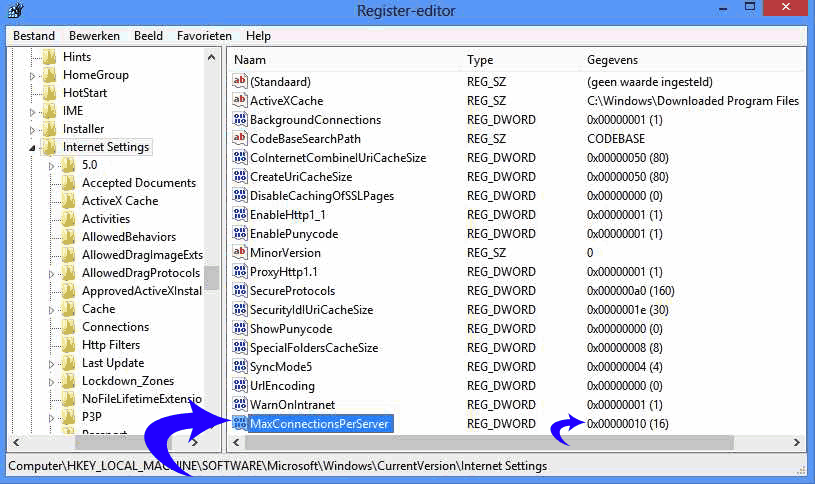Viewport: 815px width, 484px height.
Task: Expand the IME tree node
Action: 32,112
